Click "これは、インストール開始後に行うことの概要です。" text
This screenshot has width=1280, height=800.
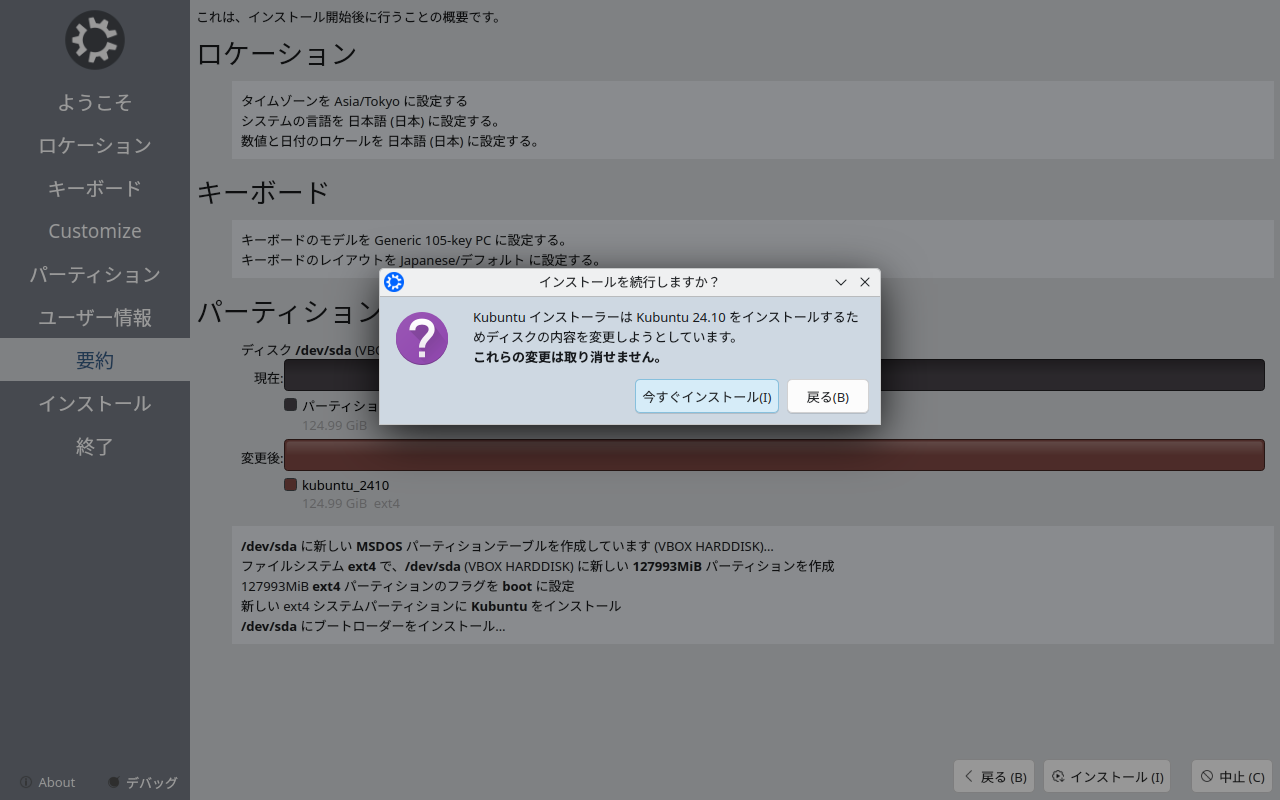(x=349, y=17)
